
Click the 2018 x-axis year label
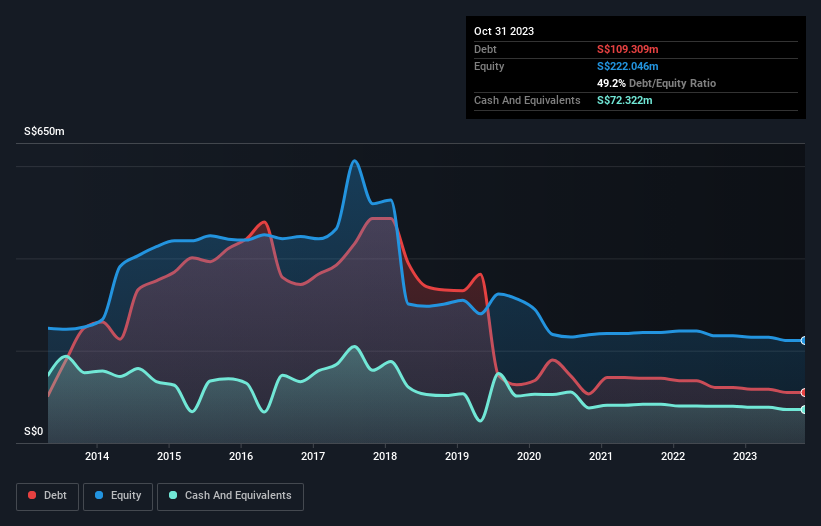pos(385,457)
